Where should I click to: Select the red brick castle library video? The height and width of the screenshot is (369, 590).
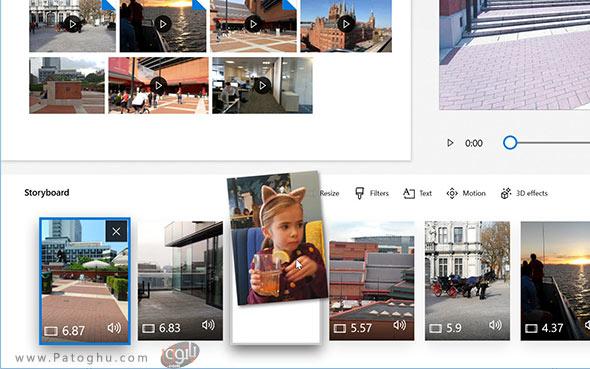pos(346,25)
